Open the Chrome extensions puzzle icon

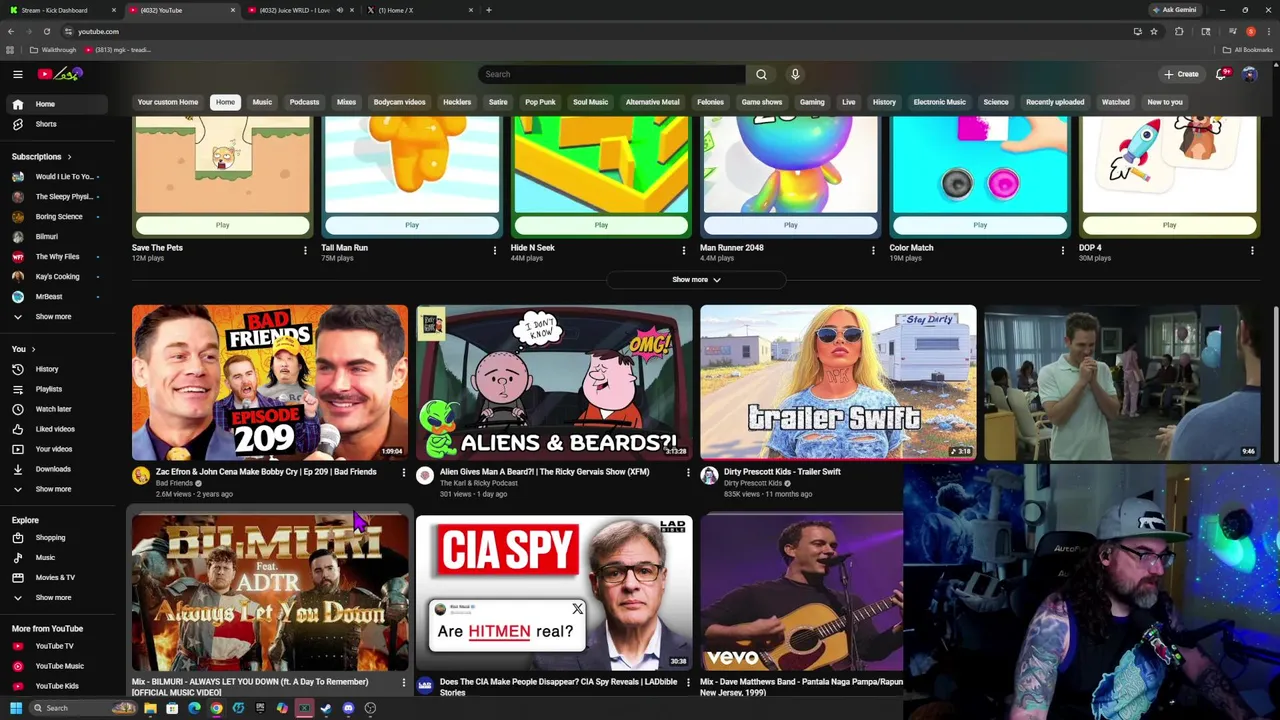(x=1179, y=31)
